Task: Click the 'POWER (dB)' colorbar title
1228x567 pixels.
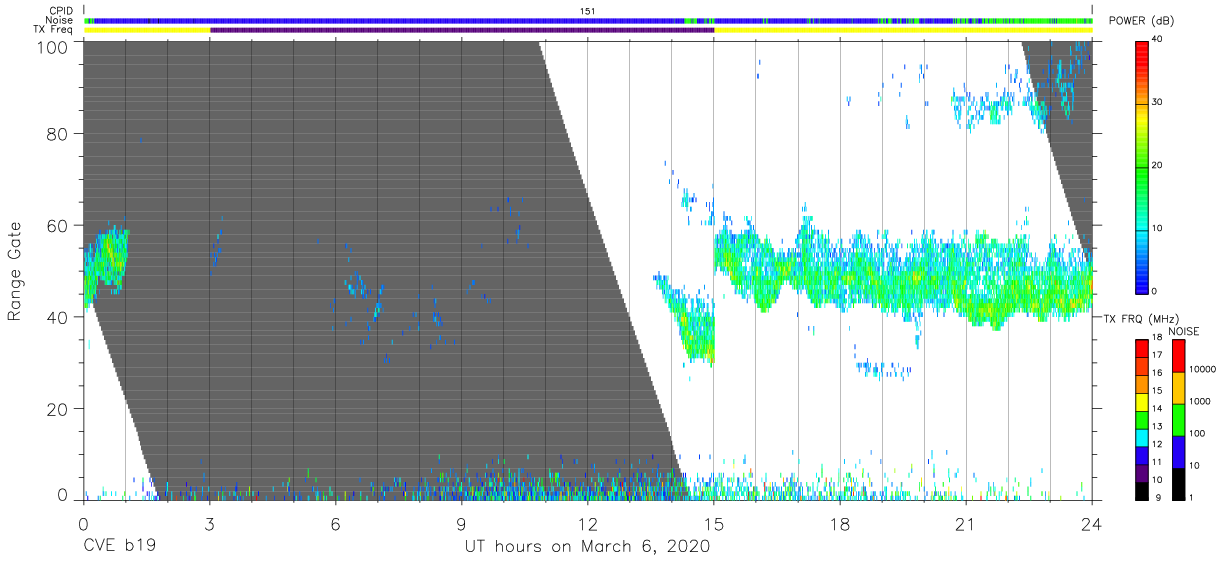Action: click(x=1140, y=21)
